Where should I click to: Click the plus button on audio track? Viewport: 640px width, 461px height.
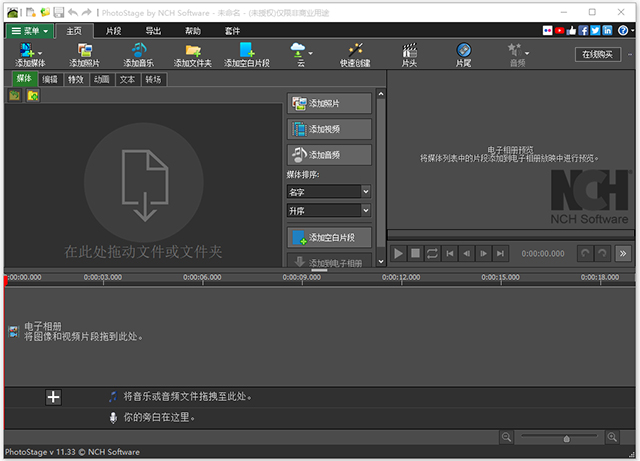coord(54,397)
